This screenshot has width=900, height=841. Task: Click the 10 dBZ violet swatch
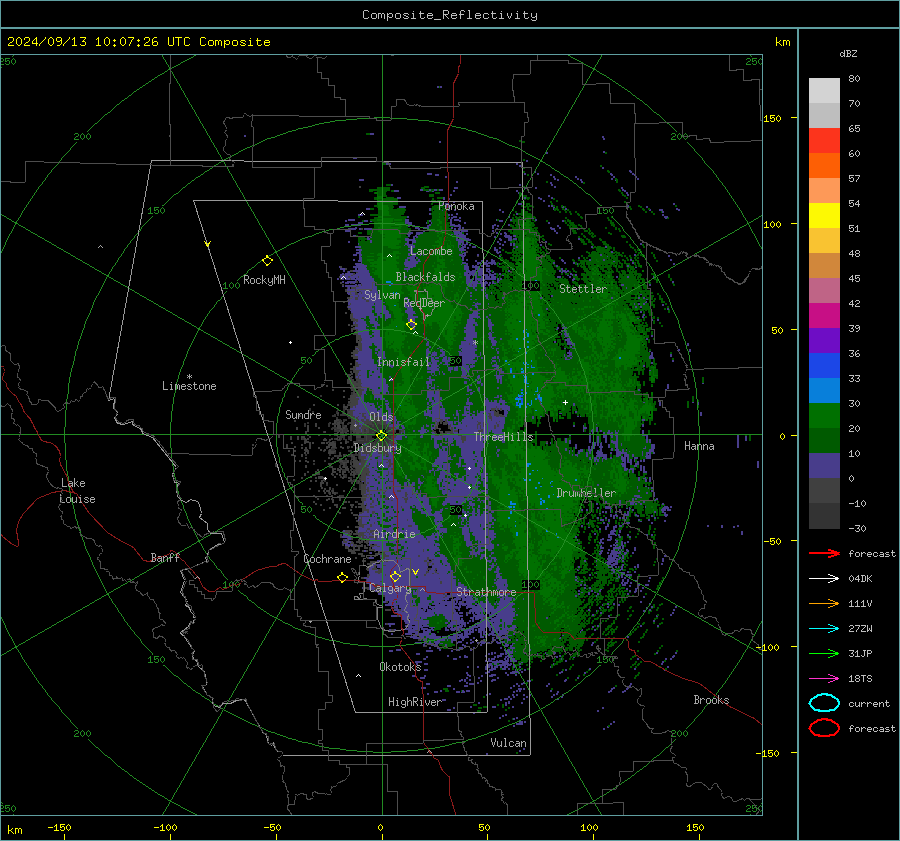[x=824, y=465]
